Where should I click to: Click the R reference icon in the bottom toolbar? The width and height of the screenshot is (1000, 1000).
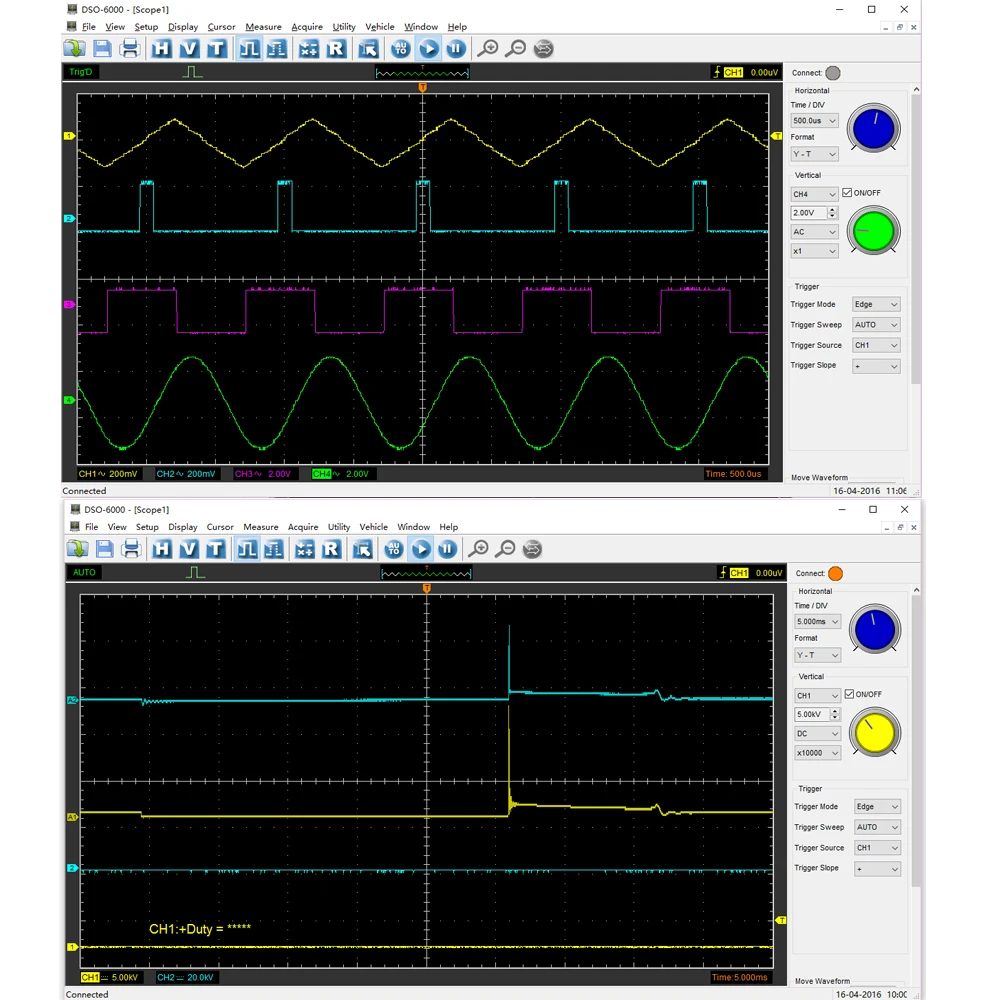pos(332,549)
